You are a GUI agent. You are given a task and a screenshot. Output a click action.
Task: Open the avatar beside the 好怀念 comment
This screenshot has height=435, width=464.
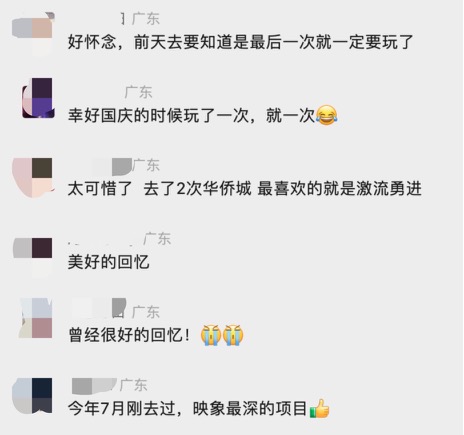(33, 33)
